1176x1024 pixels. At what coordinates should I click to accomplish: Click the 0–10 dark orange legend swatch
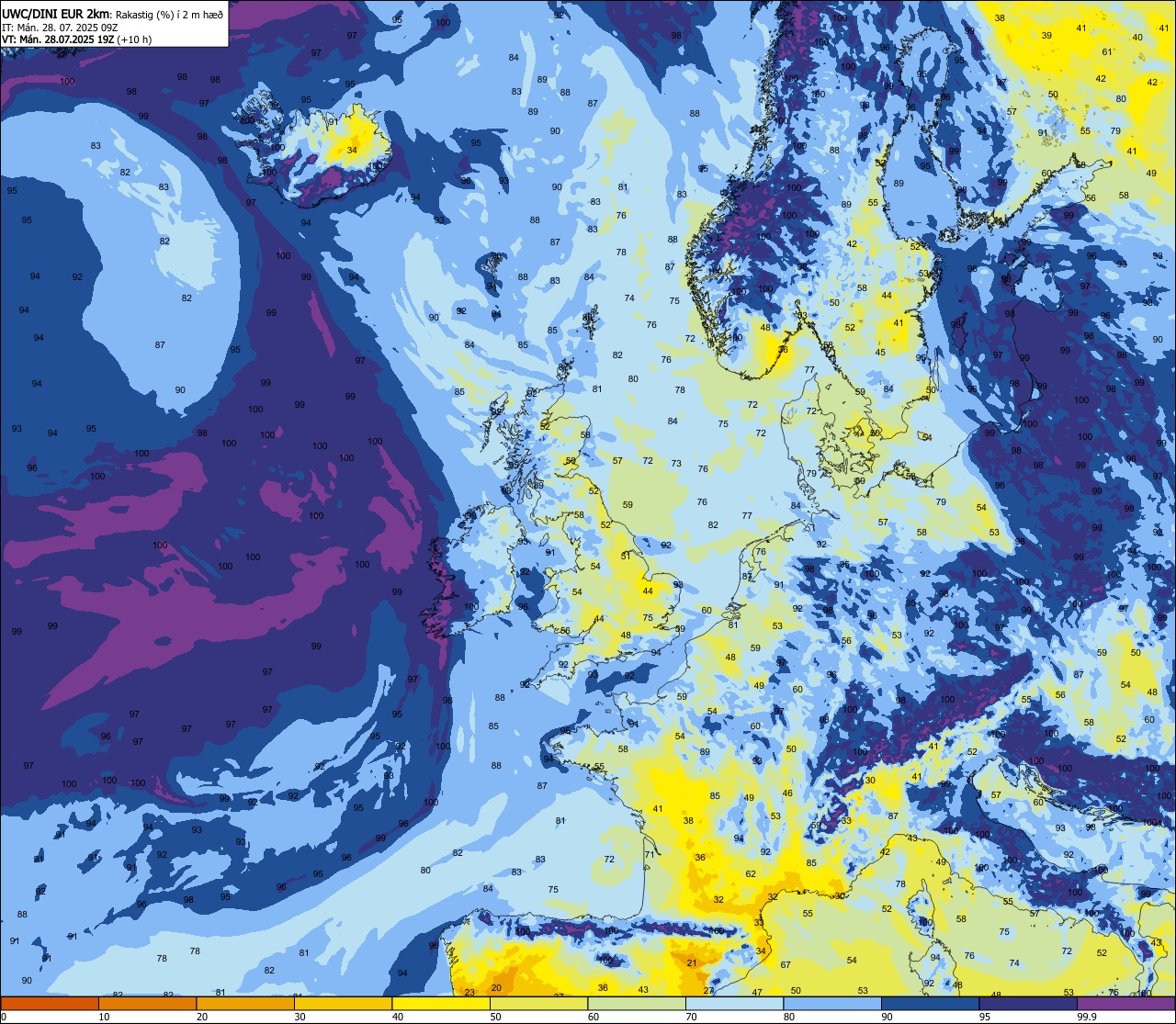50,1003
